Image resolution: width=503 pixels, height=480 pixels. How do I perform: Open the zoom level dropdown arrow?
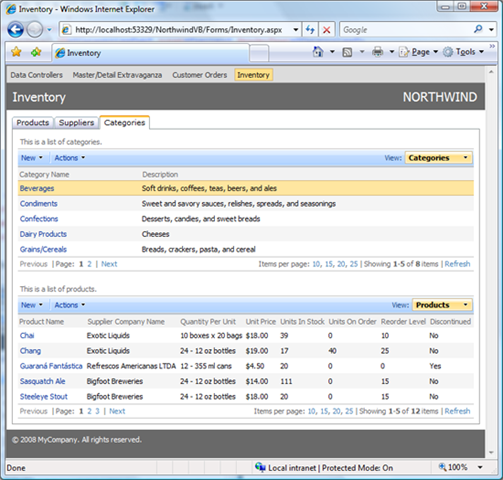[480, 467]
